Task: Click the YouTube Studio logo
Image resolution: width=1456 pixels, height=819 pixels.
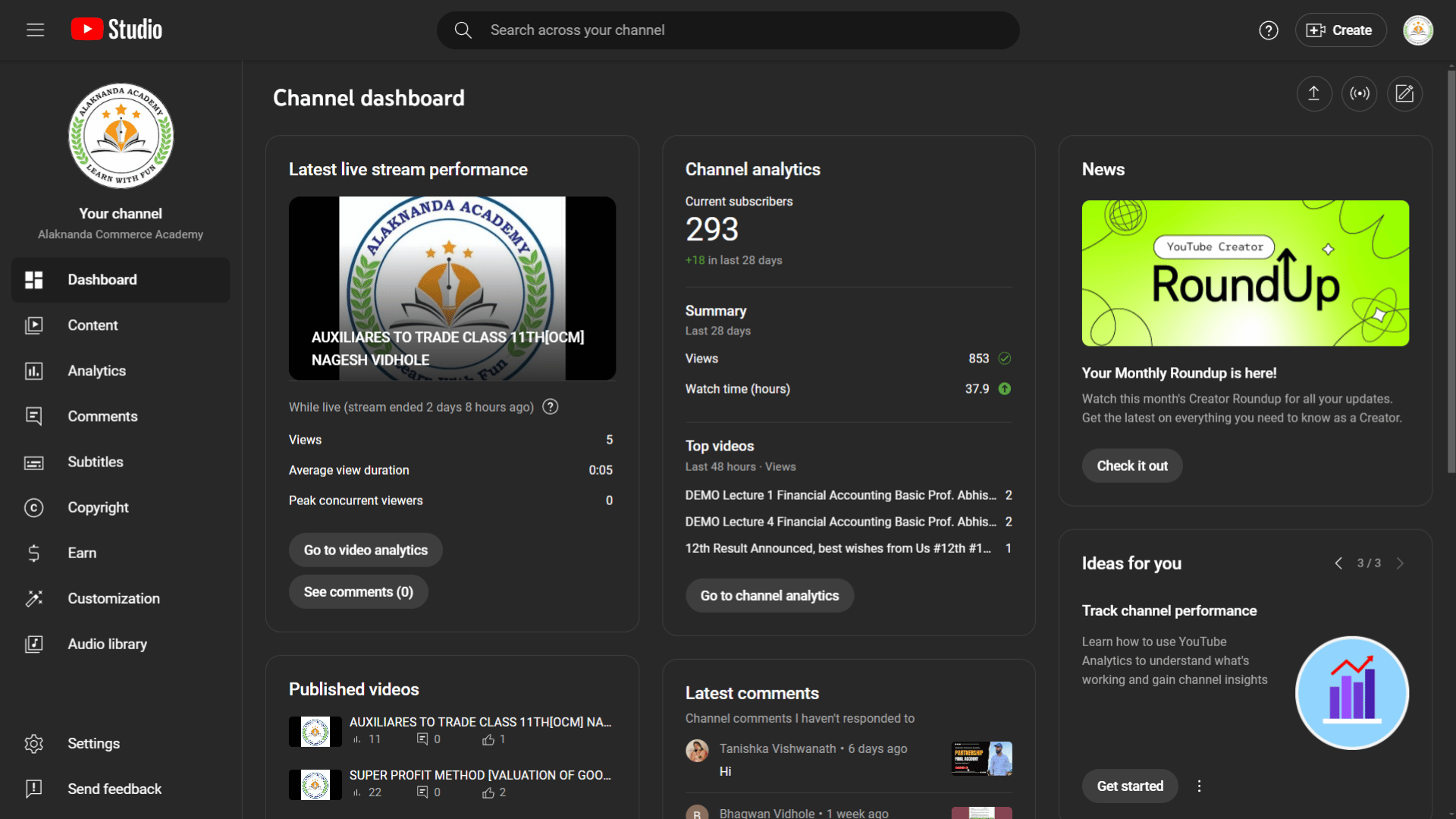Action: [117, 30]
